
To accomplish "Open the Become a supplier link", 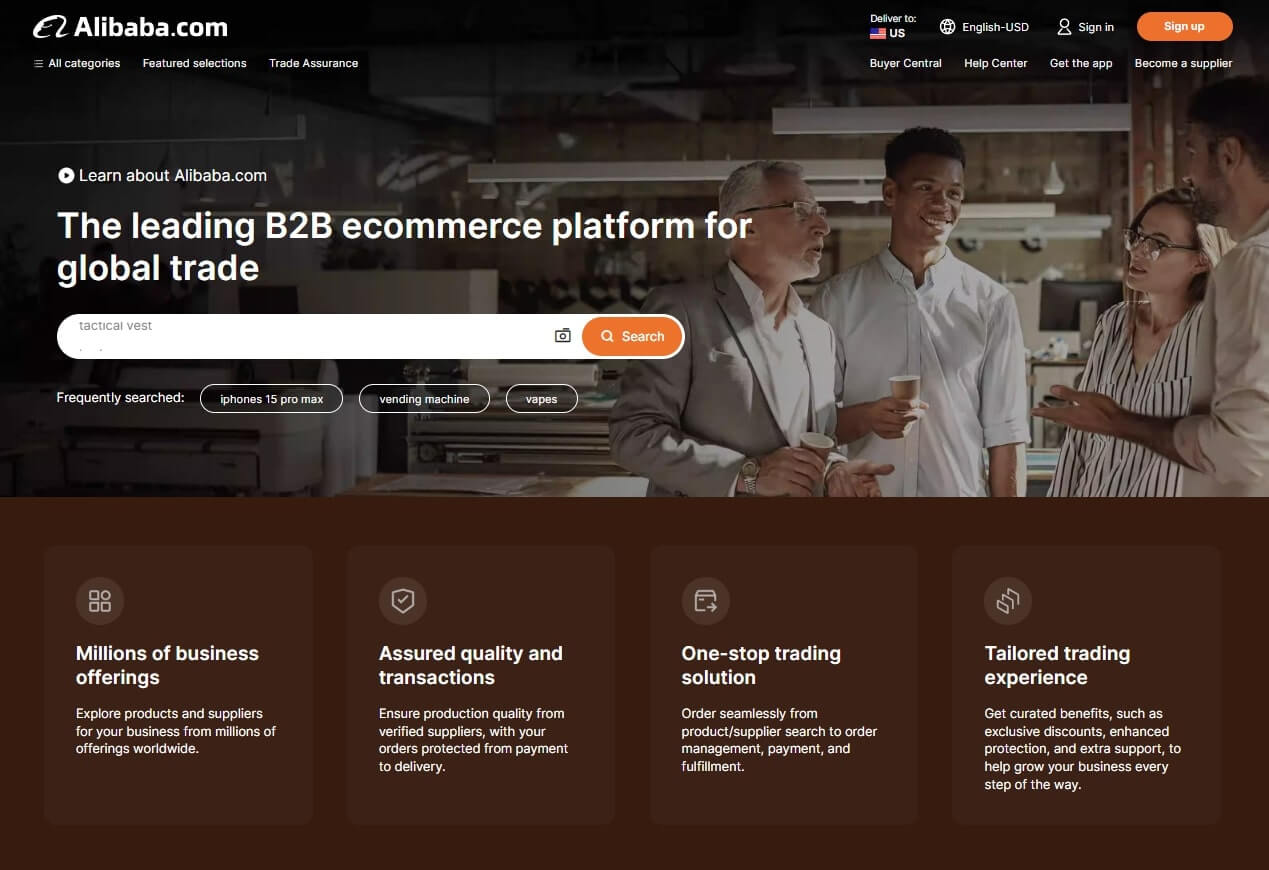I will (x=1183, y=63).
